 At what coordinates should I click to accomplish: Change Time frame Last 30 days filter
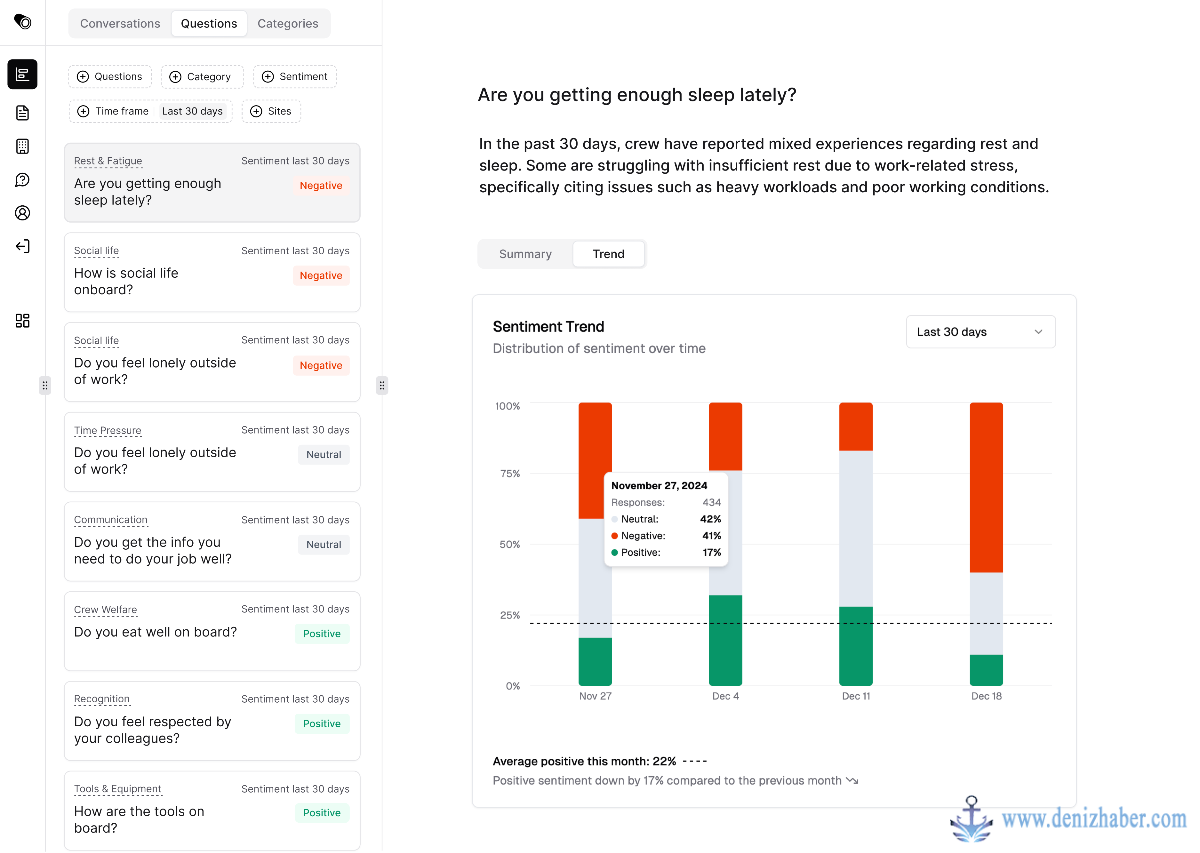coord(150,111)
